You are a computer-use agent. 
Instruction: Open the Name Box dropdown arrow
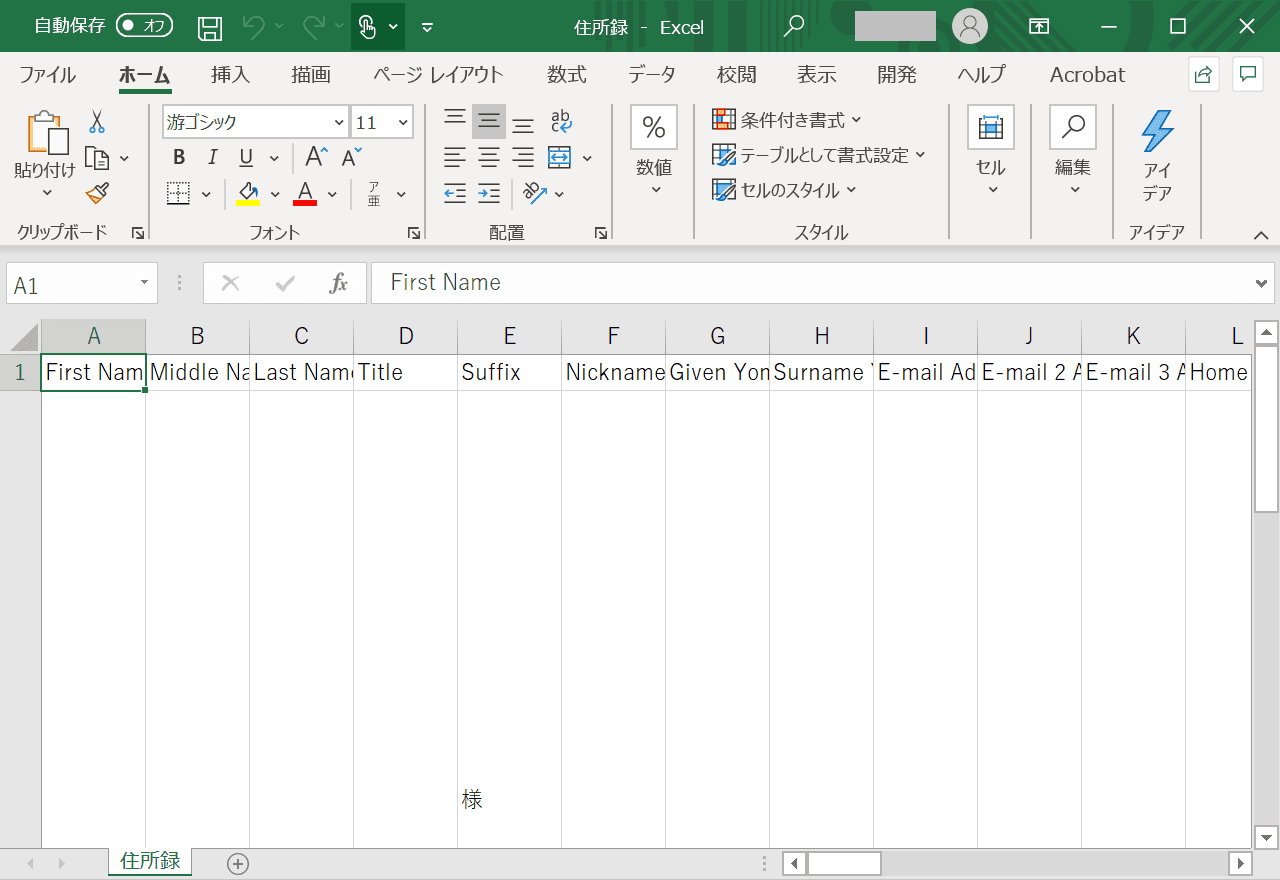tap(146, 283)
